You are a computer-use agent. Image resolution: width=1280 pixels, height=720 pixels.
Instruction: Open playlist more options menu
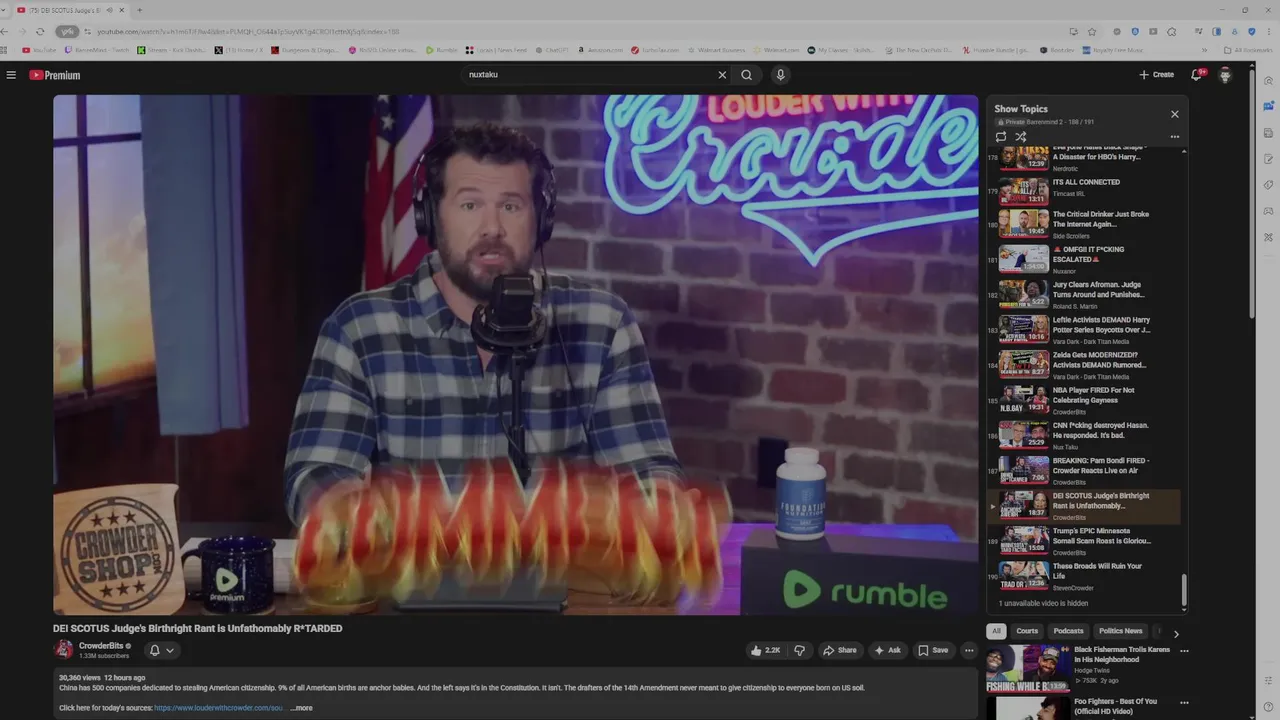coord(1175,137)
